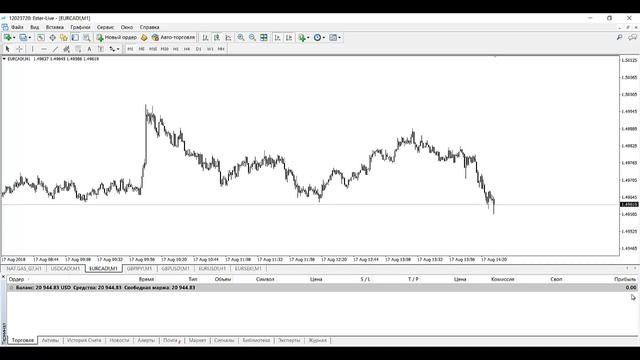This screenshot has height=360, width=640.
Task: Expand the Templates dropdown arrow
Action: (x=340, y=38)
